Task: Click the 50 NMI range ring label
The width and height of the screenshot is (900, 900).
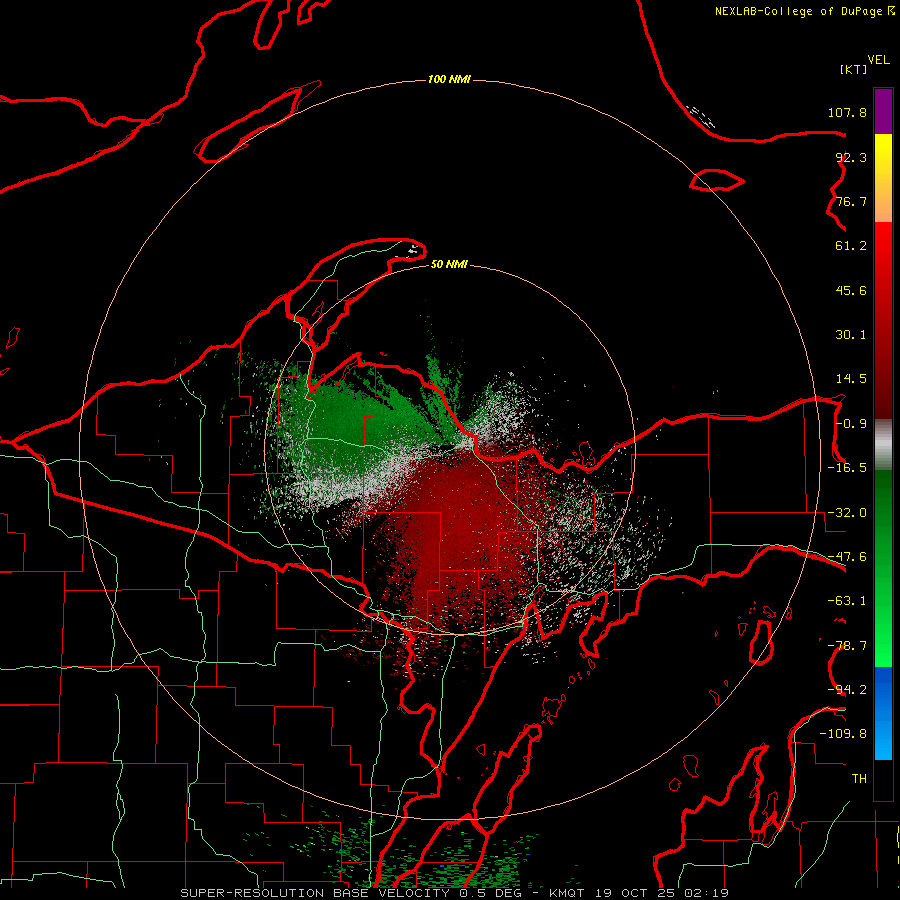Action: point(449,264)
